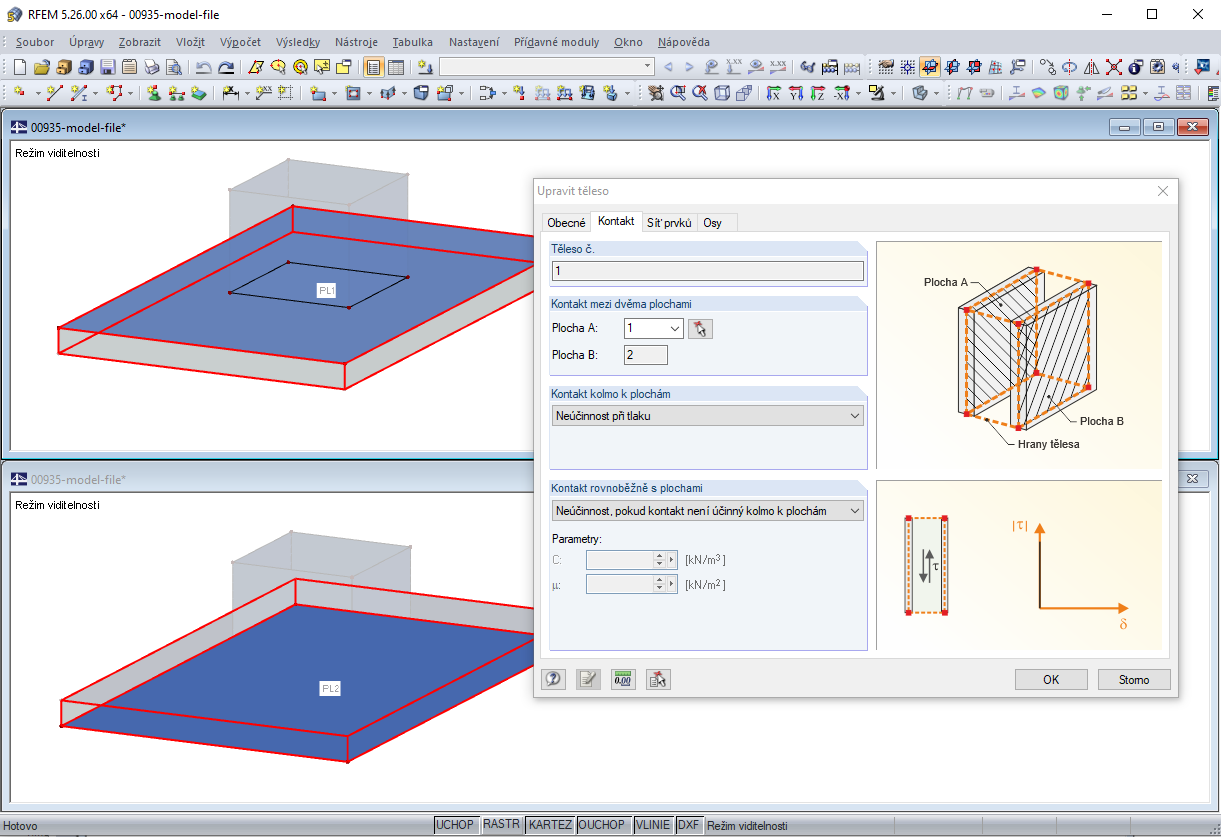This screenshot has width=1221, height=837.
Task: Open Print preview magnifier icon
Action: (x=174, y=67)
